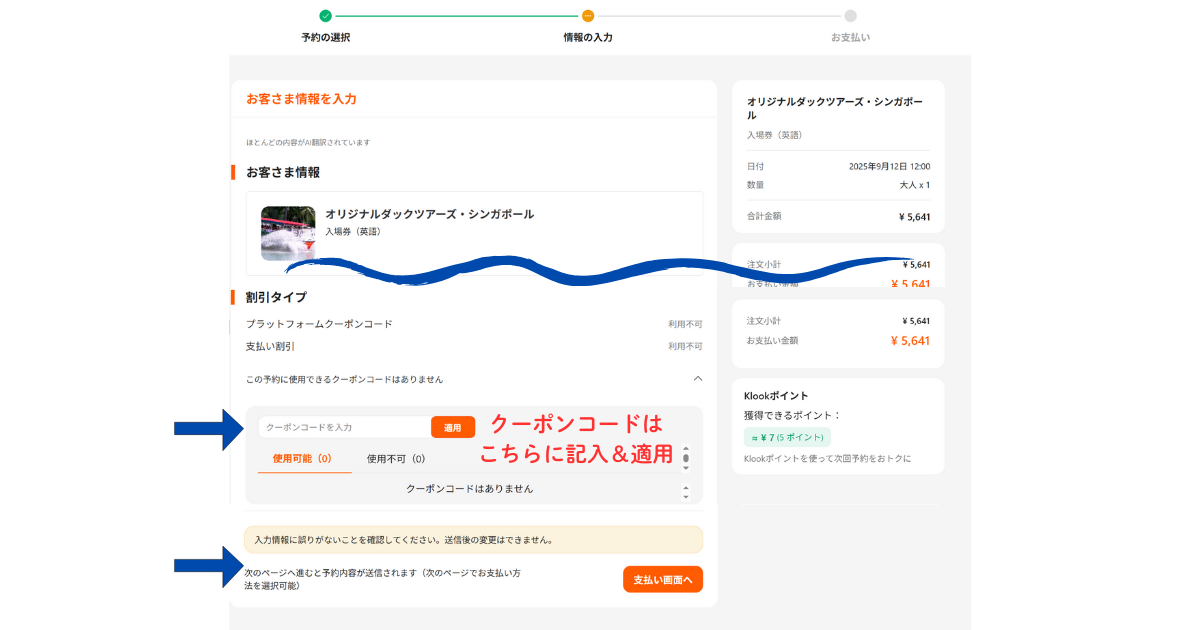
Task: Click the プラットフォームクーポンコード row label
Action: coord(319,324)
